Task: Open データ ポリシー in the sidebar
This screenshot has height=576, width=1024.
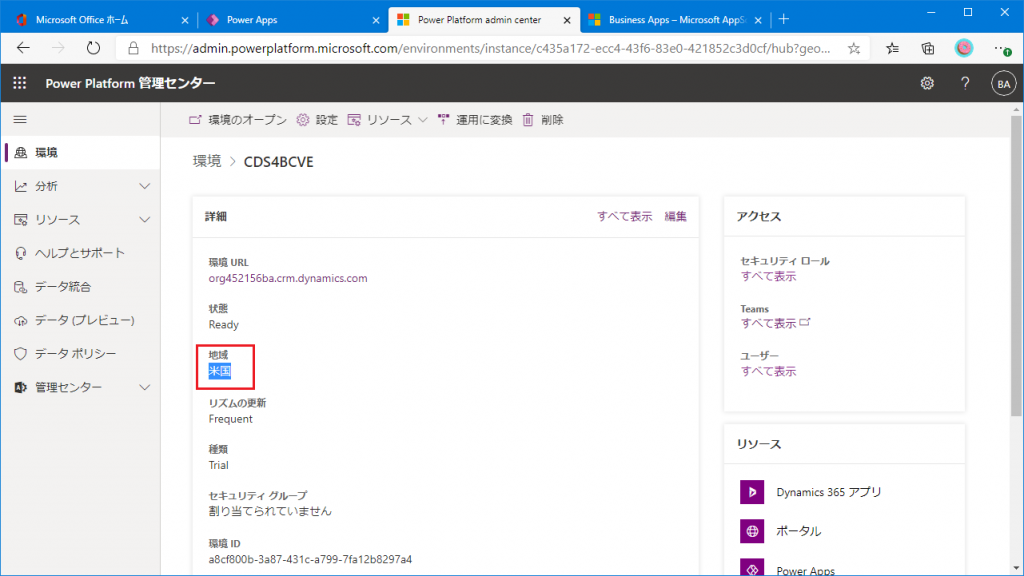Action: click(x=81, y=353)
